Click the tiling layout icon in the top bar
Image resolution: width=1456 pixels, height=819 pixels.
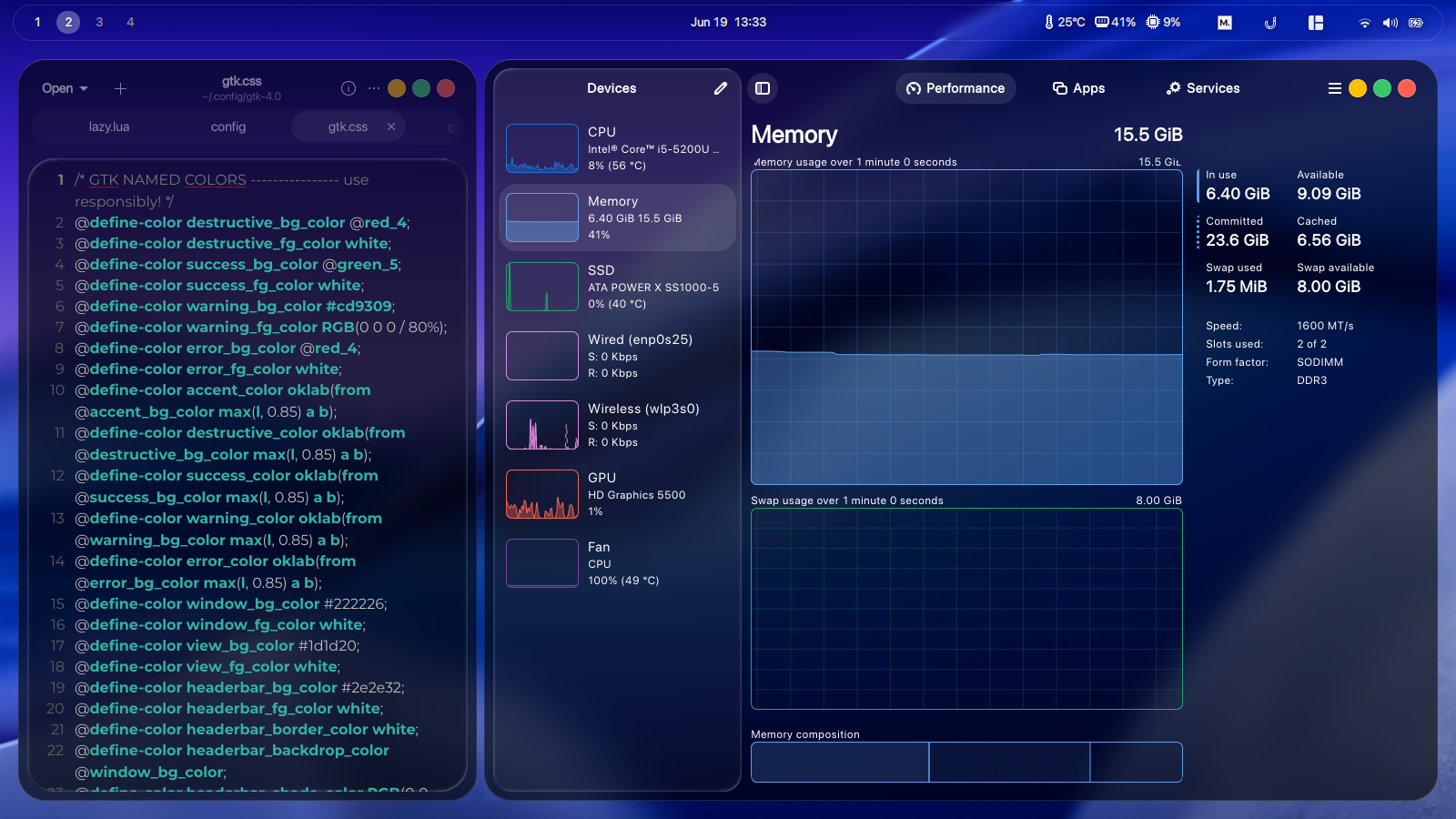1315,22
